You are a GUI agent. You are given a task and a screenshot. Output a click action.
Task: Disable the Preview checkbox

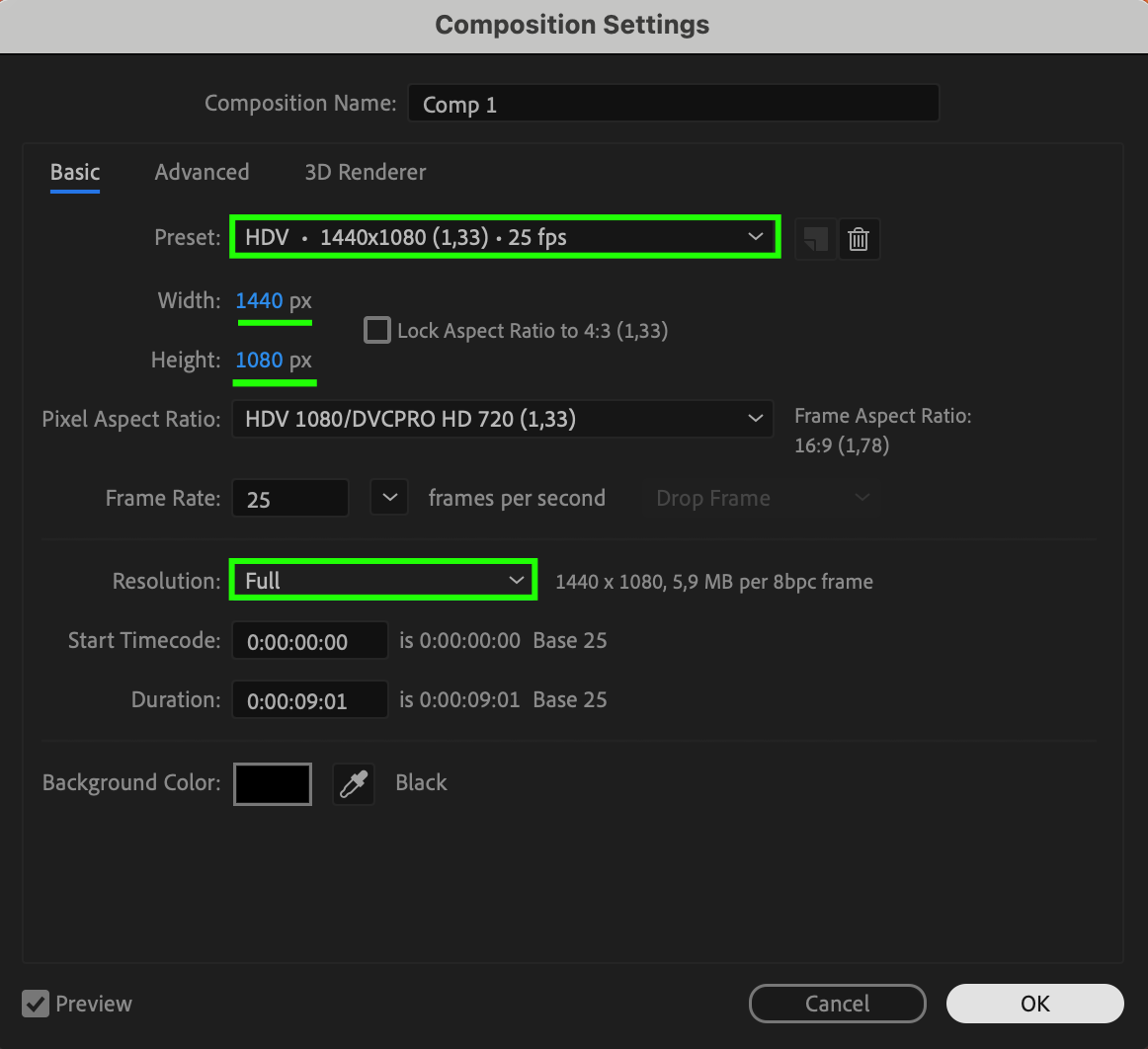pyautogui.click(x=37, y=1005)
